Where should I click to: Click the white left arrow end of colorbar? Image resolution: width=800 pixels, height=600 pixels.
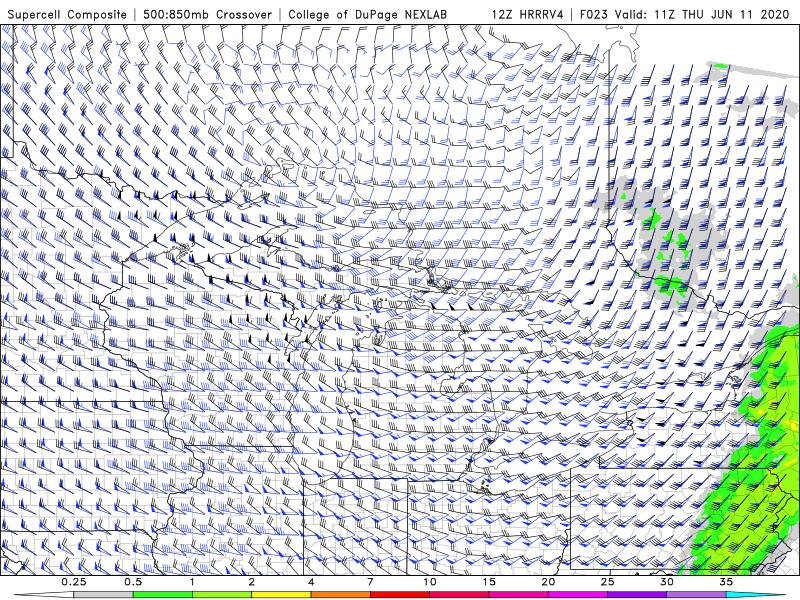point(44,595)
